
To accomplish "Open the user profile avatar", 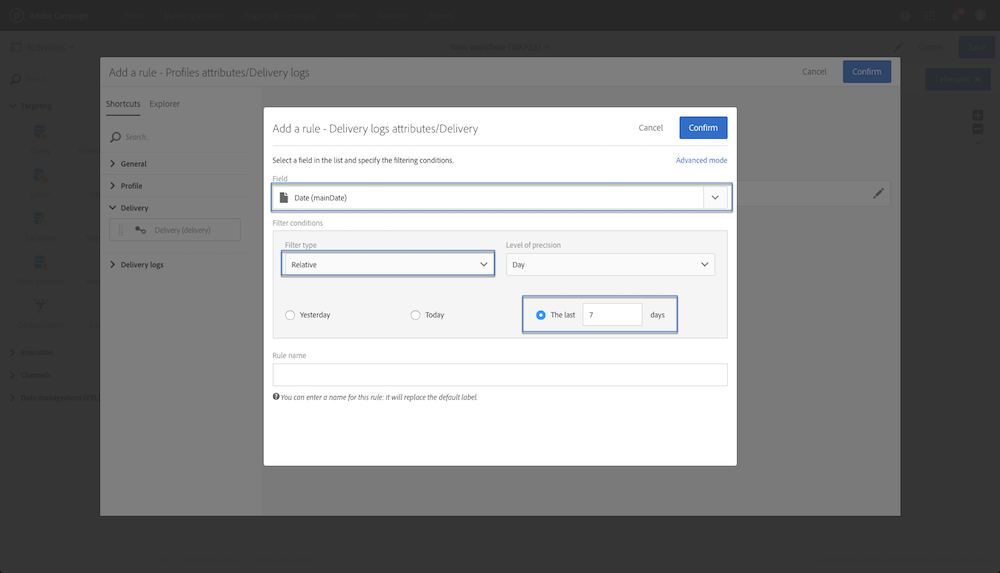I will (980, 15).
